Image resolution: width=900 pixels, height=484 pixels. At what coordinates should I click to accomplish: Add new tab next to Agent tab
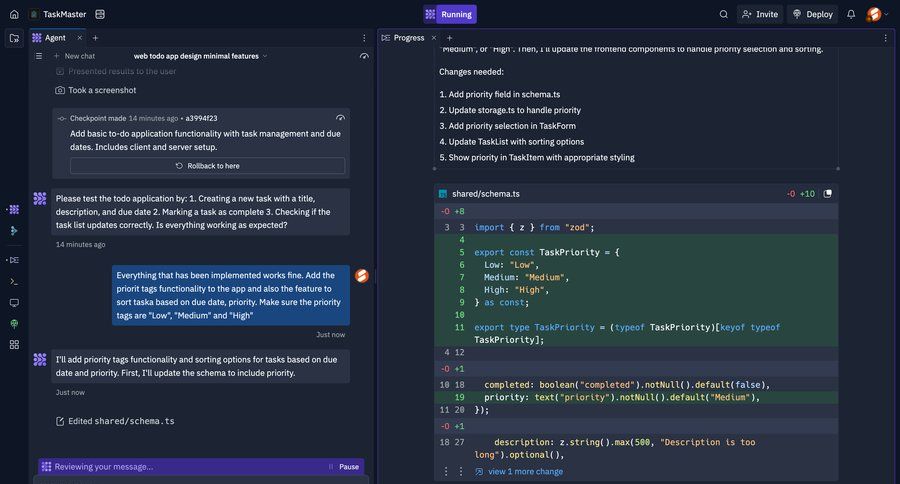(95, 38)
